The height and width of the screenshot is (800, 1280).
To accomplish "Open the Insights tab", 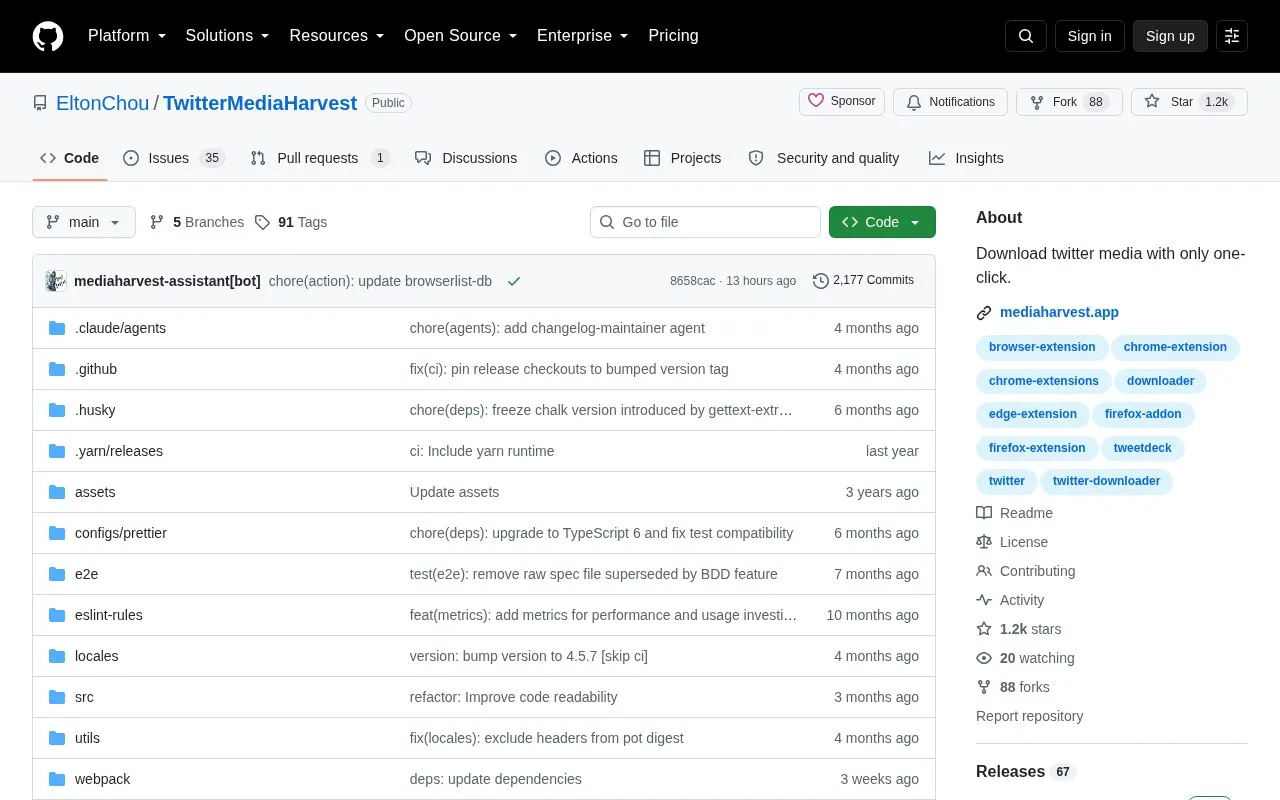I will point(966,158).
